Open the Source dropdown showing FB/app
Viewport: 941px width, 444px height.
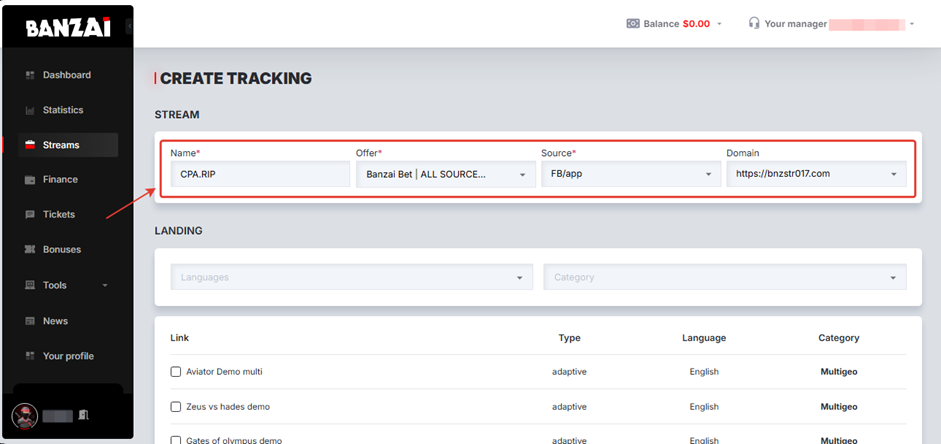[x=631, y=174]
